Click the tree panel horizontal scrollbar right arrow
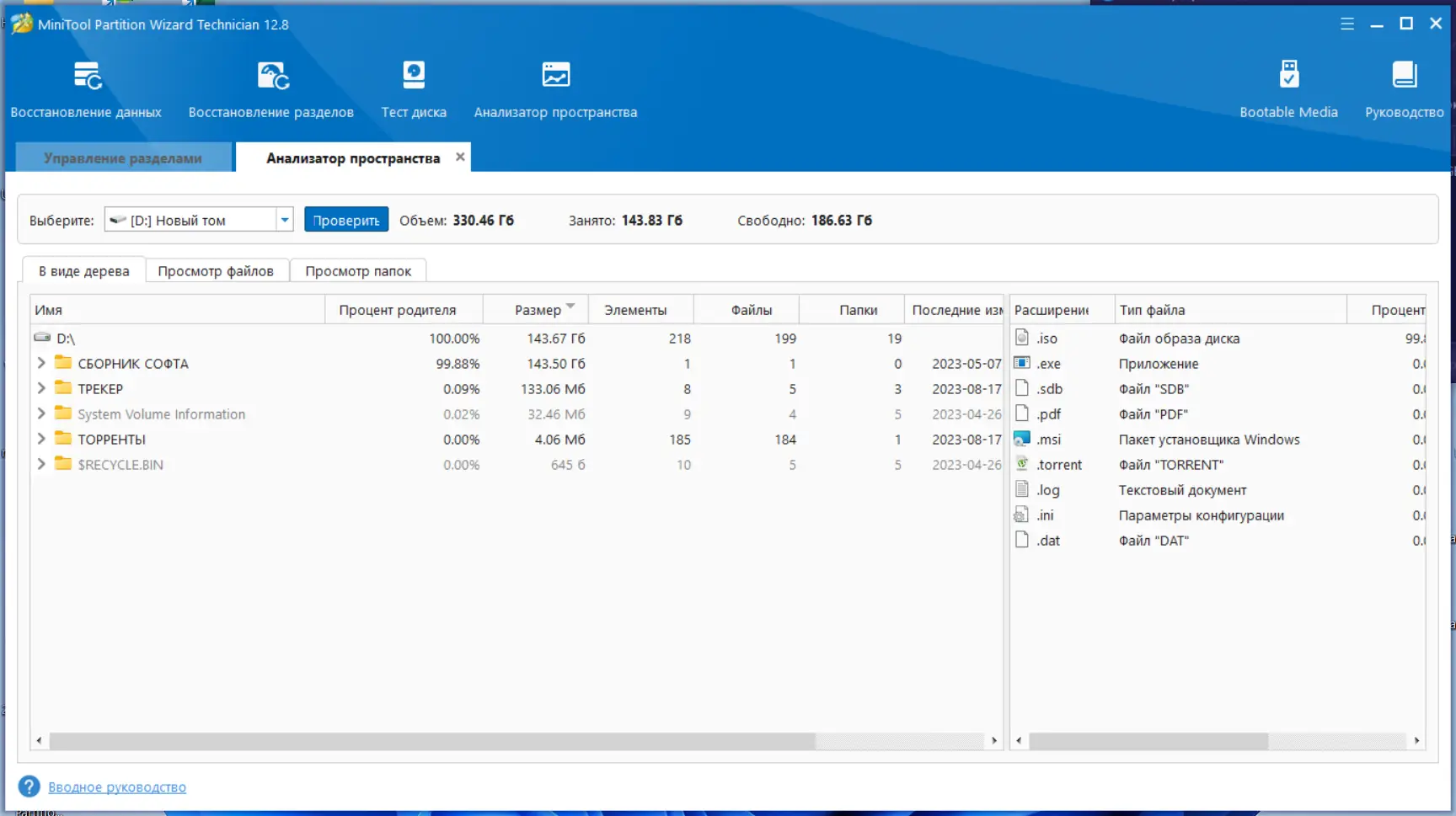This screenshot has height=816, width=1456. [x=994, y=740]
